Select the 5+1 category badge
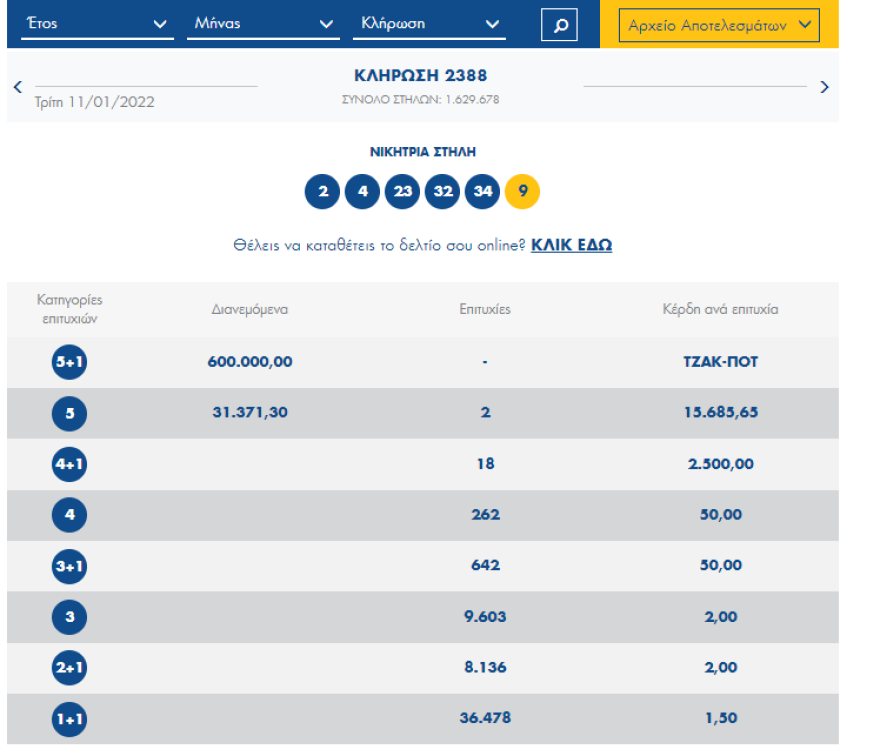This screenshot has height=756, width=880. [69, 362]
